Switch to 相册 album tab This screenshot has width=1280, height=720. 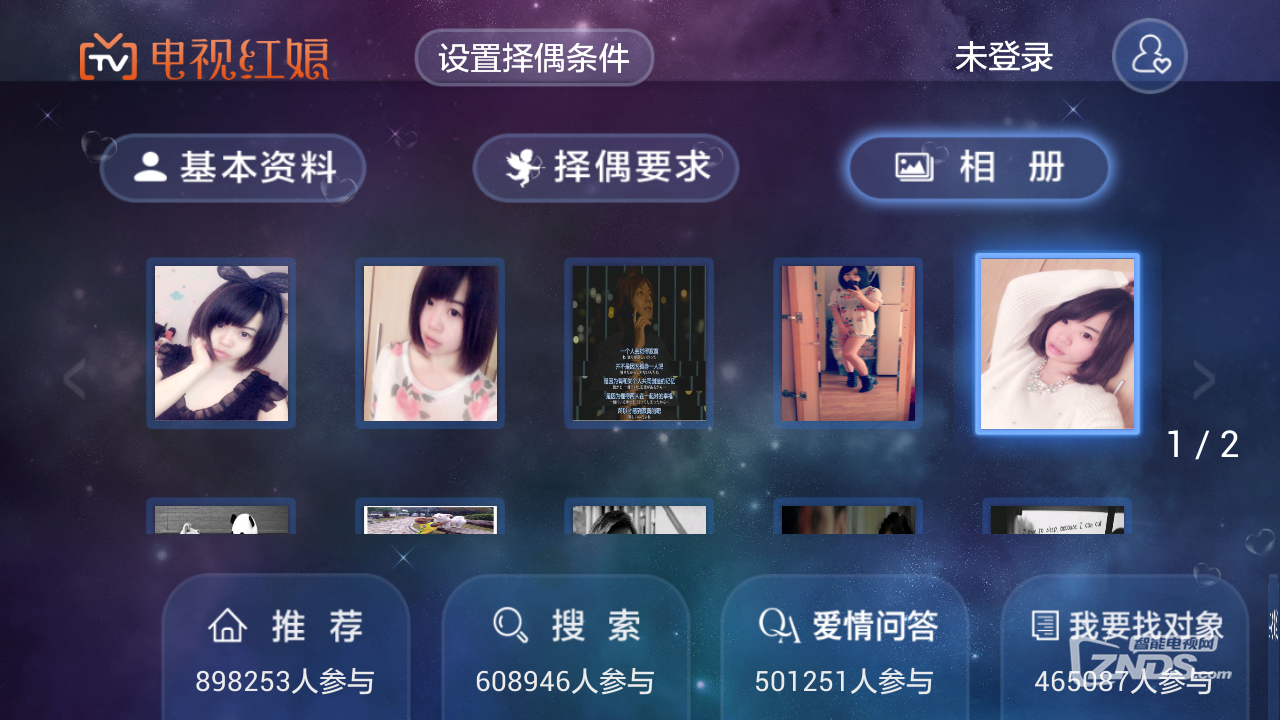(x=979, y=168)
